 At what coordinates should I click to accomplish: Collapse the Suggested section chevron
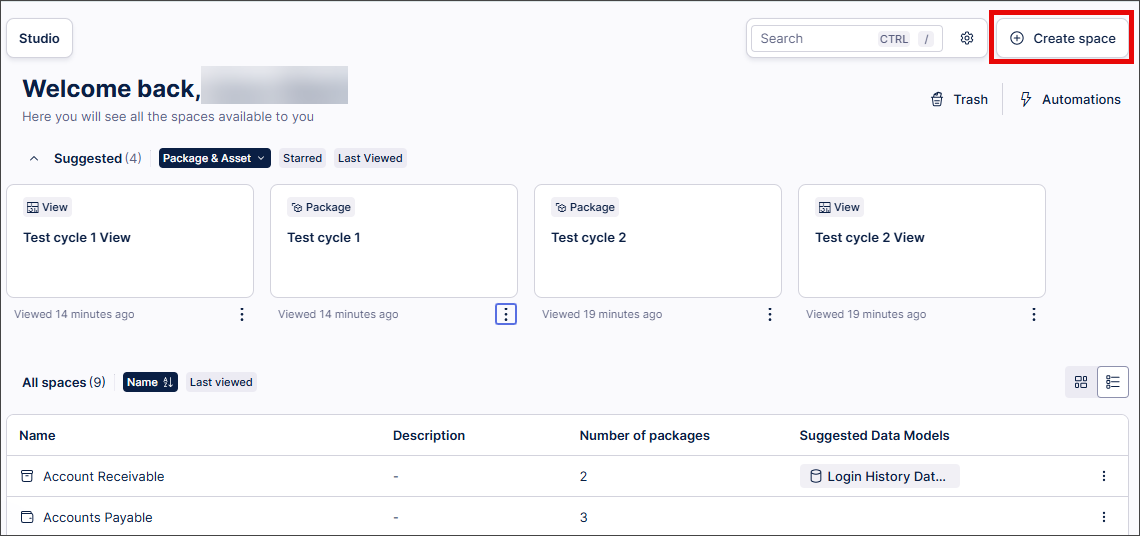tap(33, 159)
